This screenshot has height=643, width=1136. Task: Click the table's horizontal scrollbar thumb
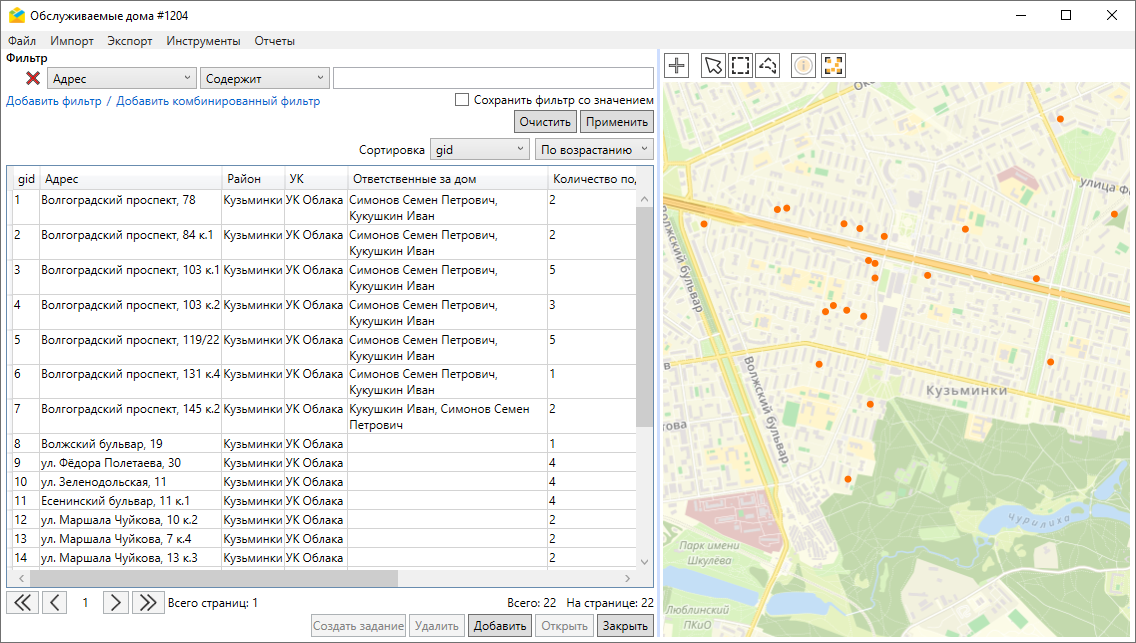(x=214, y=578)
